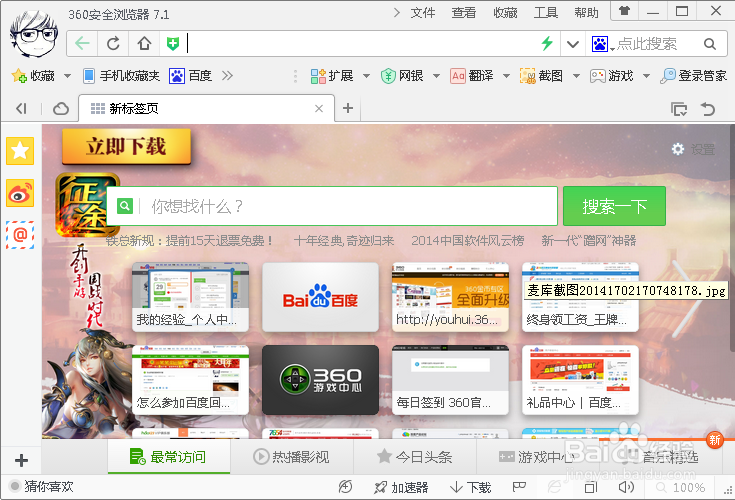The image size is (735, 500).
Task: Go back with the green arrow button
Action: coord(82,44)
